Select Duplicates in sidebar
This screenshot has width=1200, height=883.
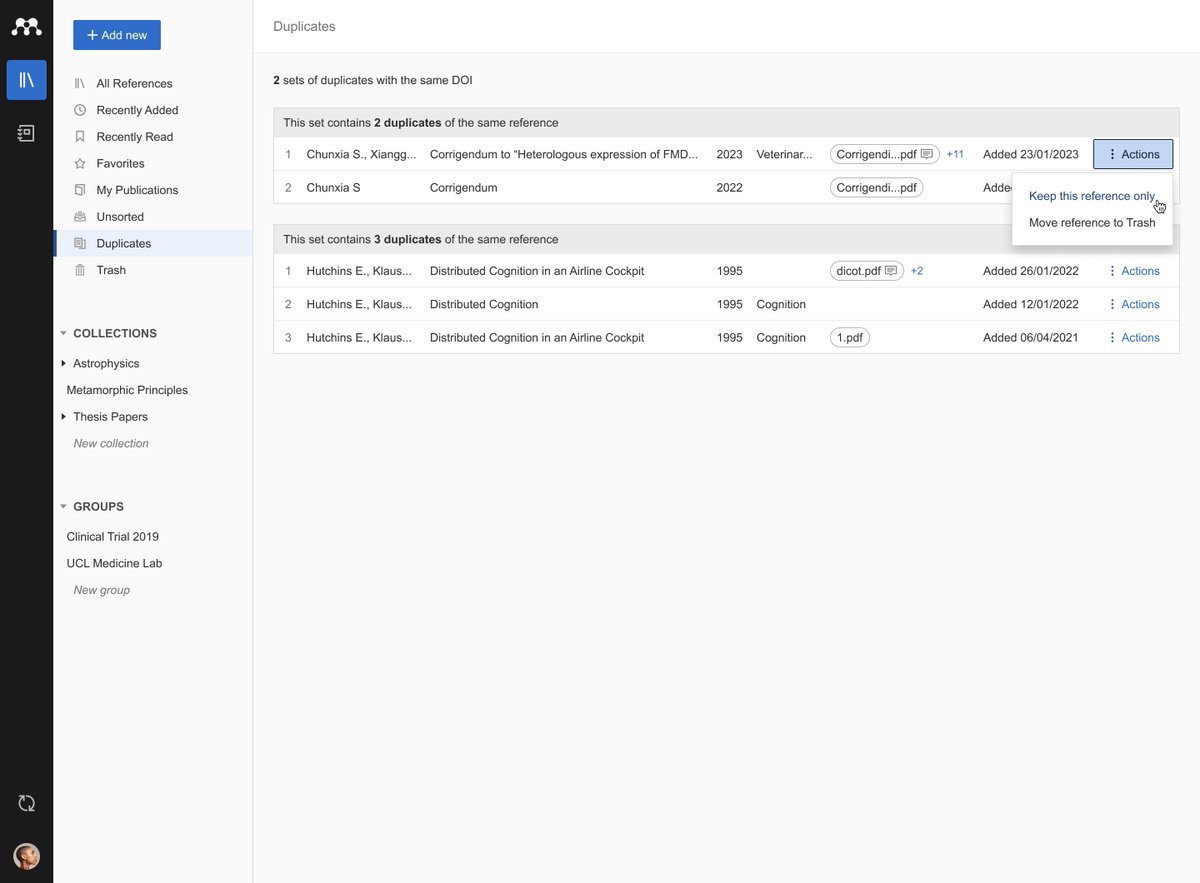tap(153, 243)
